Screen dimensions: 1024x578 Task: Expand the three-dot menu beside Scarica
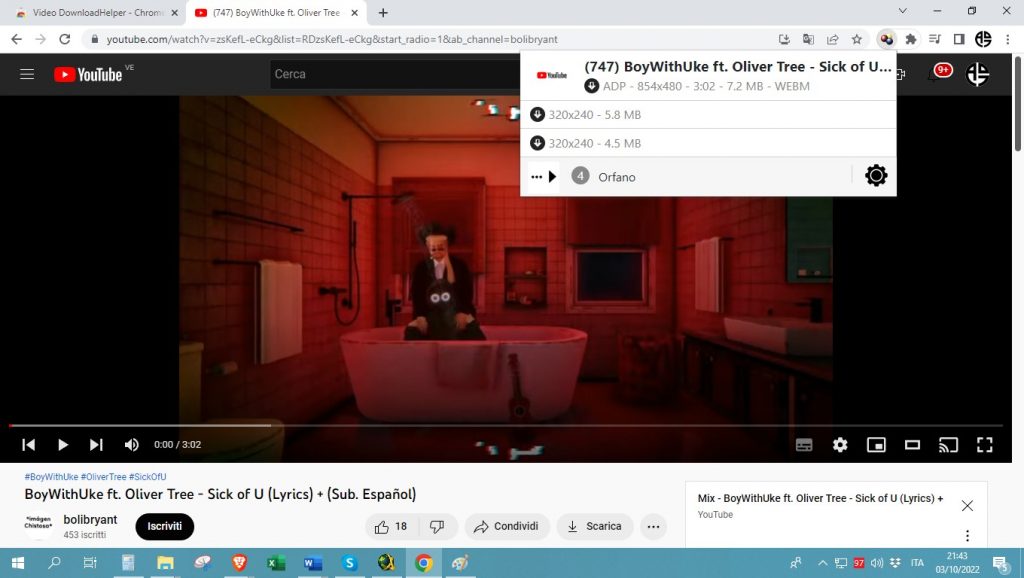655,526
